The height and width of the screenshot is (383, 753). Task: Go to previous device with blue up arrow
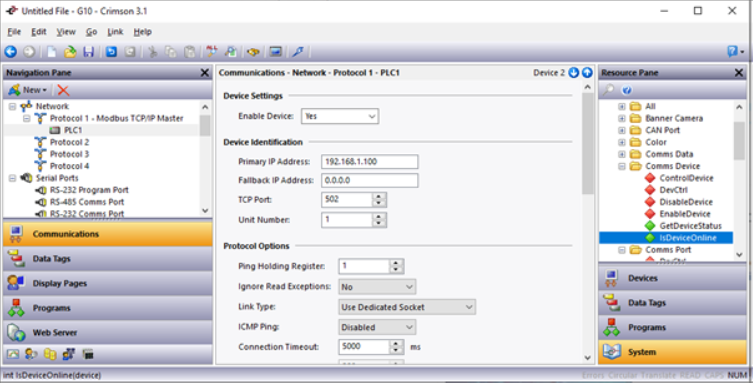point(587,72)
